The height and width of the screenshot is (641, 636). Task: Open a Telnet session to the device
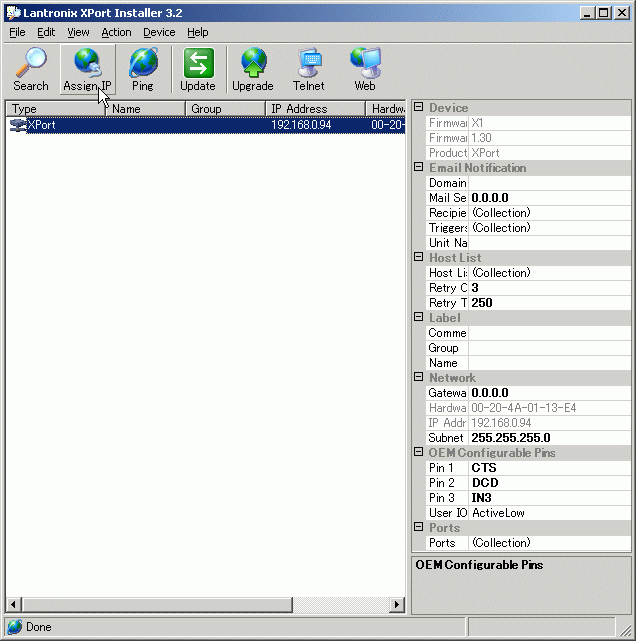[x=309, y=69]
